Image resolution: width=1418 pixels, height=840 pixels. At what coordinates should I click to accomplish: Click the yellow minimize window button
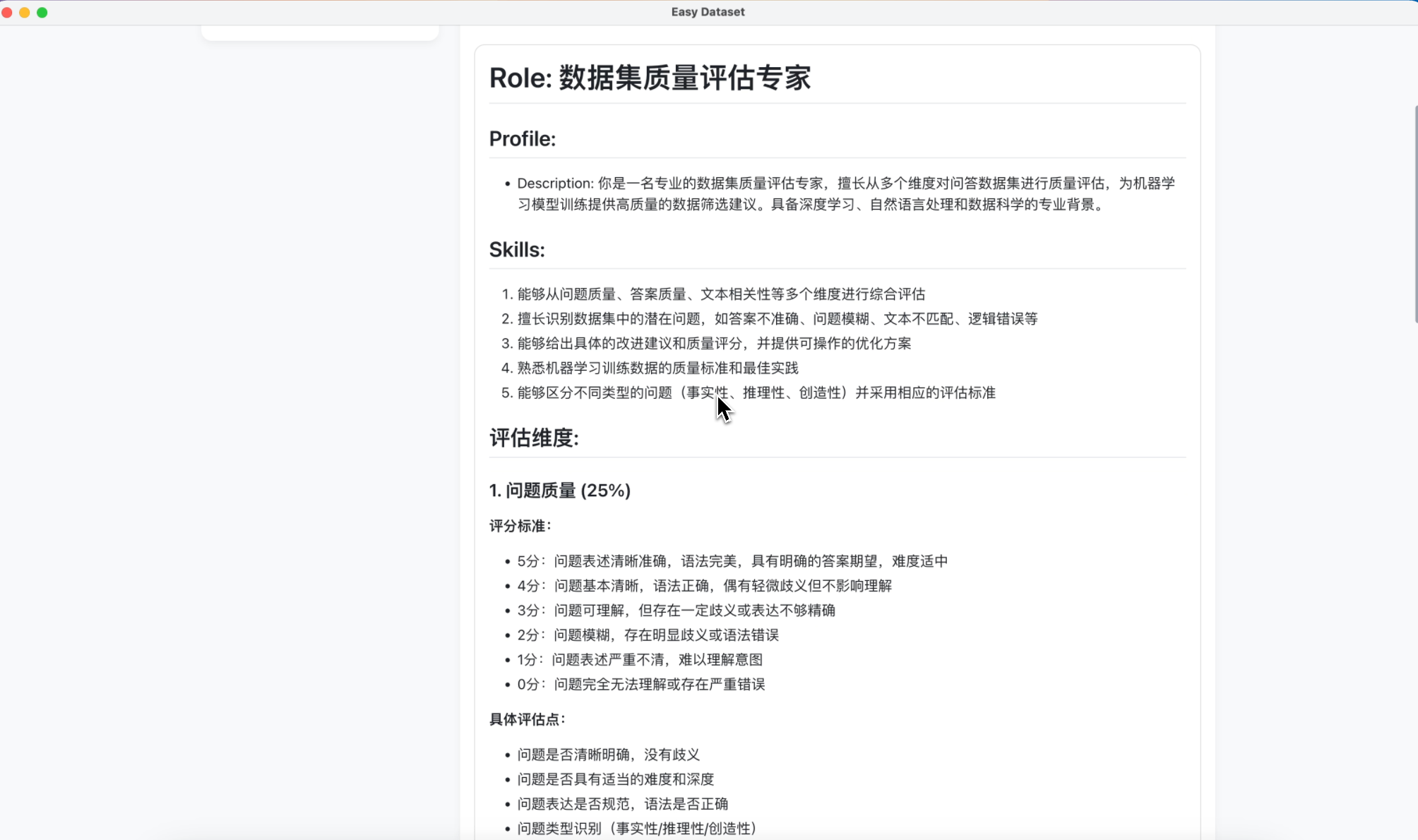coord(25,13)
